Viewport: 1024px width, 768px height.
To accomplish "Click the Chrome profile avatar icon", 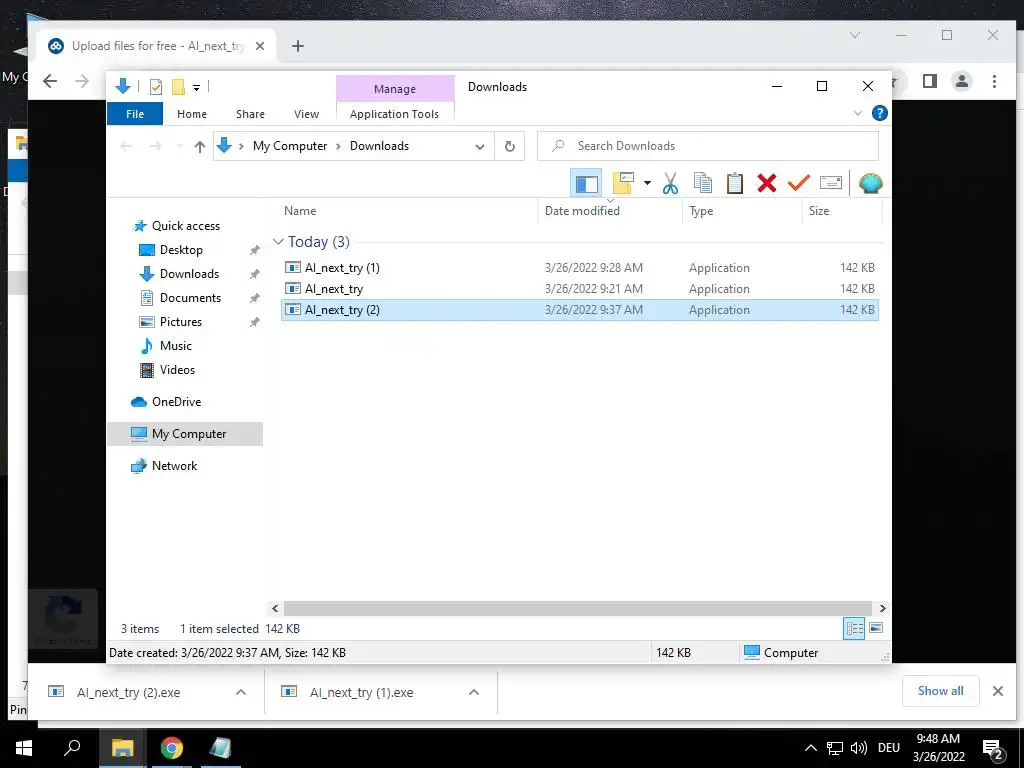I will (x=961, y=82).
